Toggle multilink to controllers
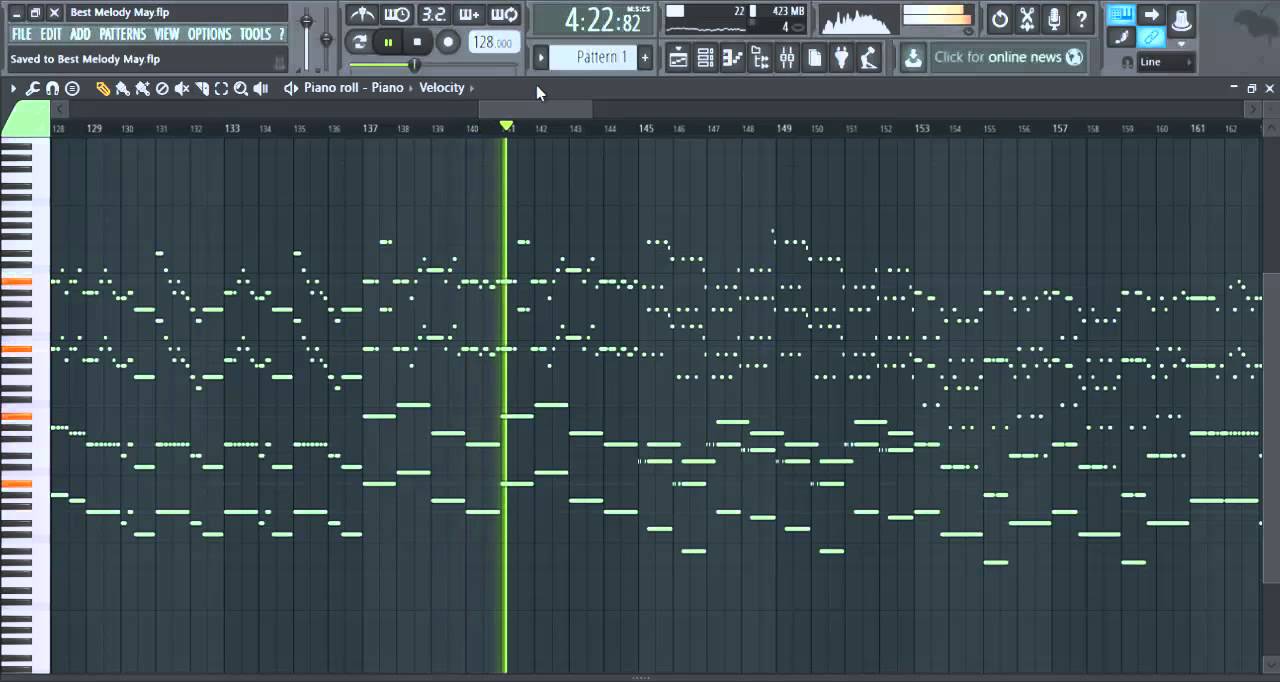This screenshot has height=682, width=1280. pos(1152,38)
